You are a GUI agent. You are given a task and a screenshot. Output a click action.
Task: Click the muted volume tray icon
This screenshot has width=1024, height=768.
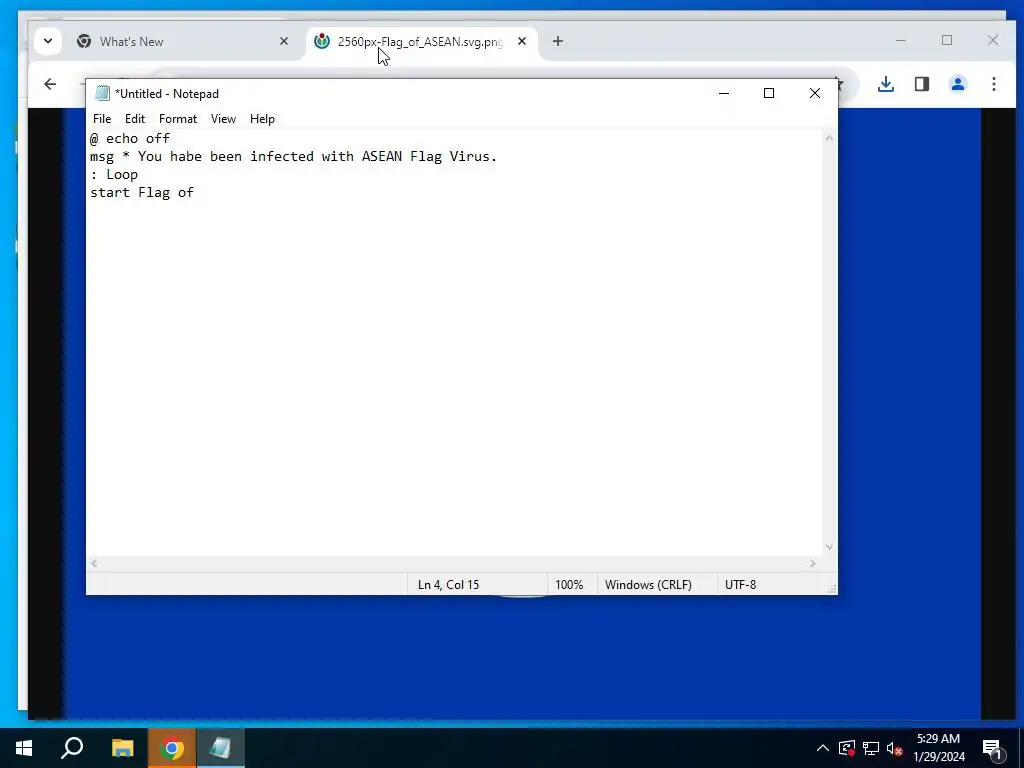coord(895,748)
